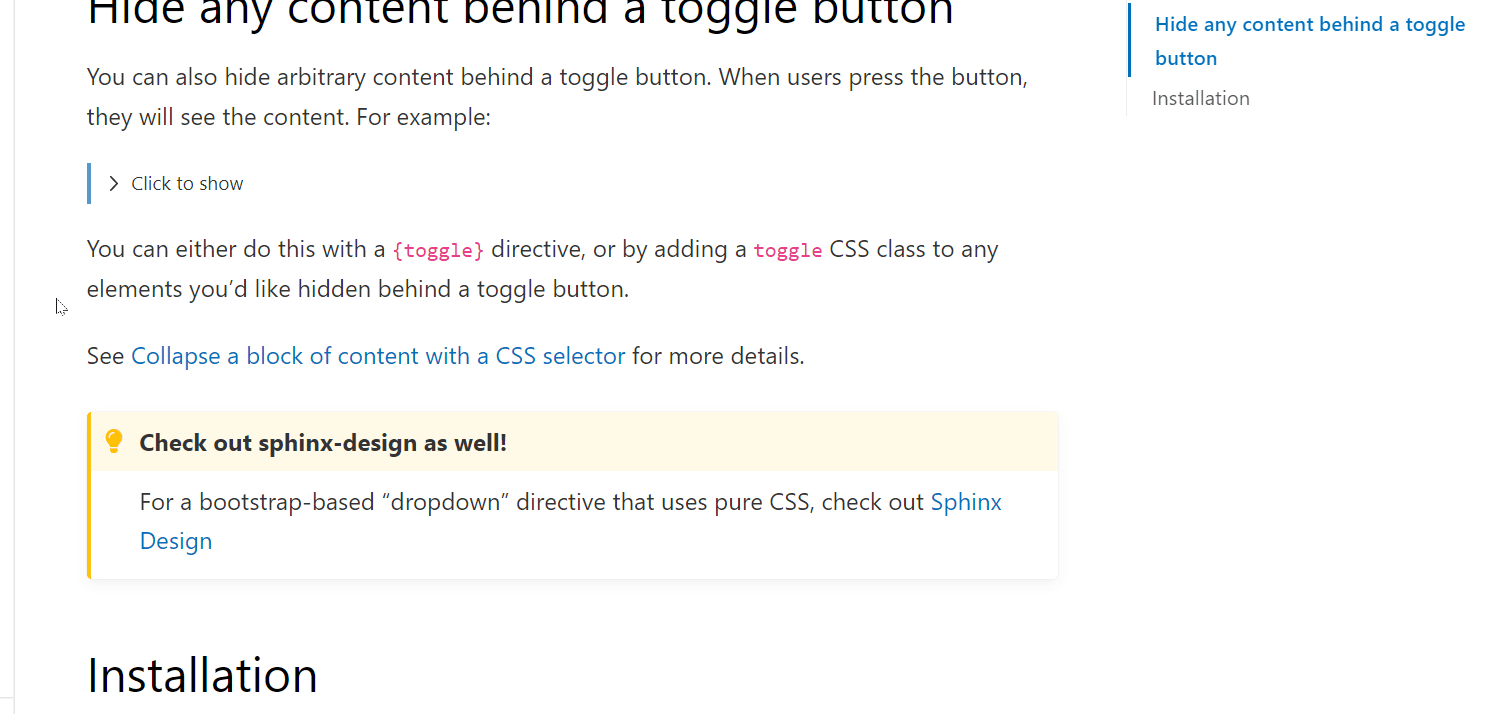Click the paragraph 'elements you'd like hidden behind a toggle button'
Image resolution: width=1486 pixels, height=714 pixels.
pos(357,290)
